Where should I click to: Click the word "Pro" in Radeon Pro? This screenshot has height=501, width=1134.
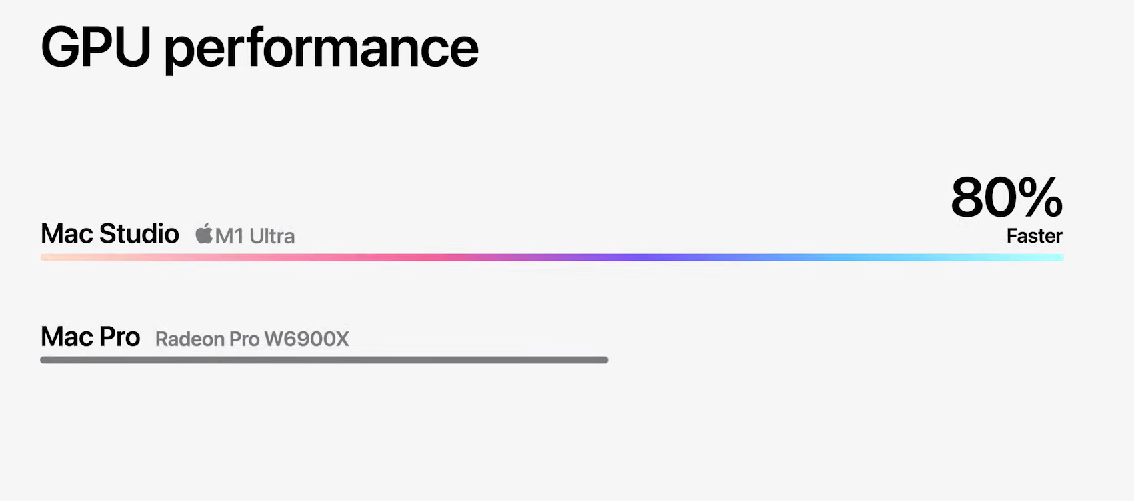(244, 339)
